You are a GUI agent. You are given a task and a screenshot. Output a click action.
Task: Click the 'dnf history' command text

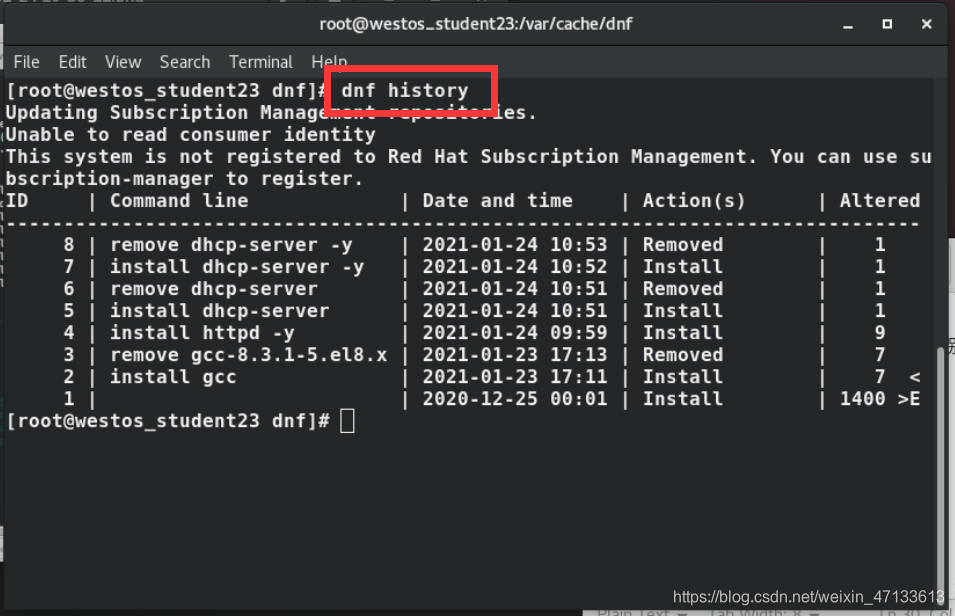coord(404,91)
